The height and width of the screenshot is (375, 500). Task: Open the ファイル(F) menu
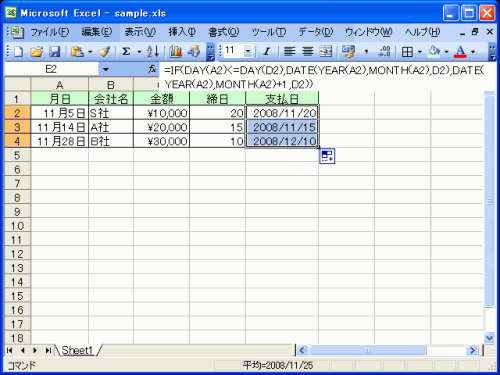[x=50, y=32]
